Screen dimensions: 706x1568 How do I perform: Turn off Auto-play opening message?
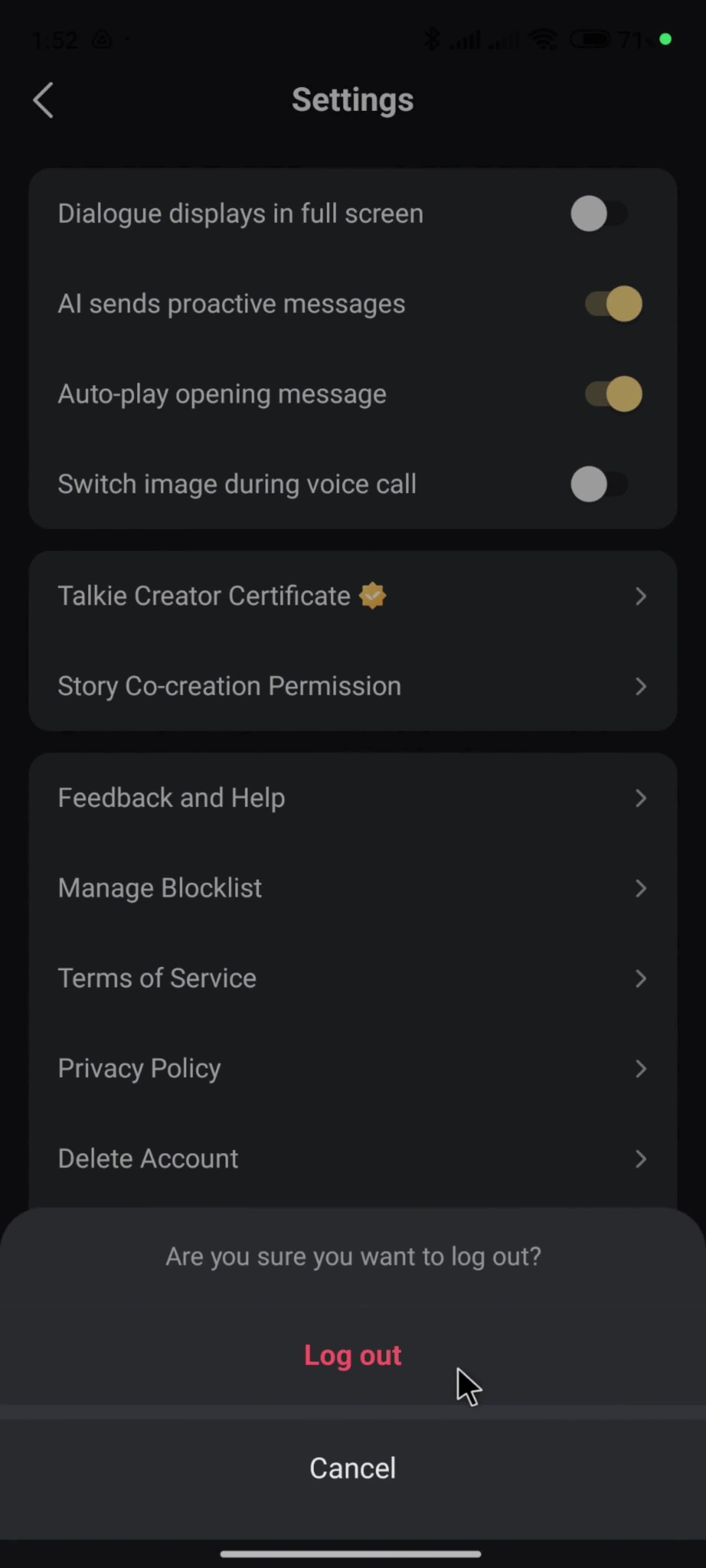click(x=613, y=394)
